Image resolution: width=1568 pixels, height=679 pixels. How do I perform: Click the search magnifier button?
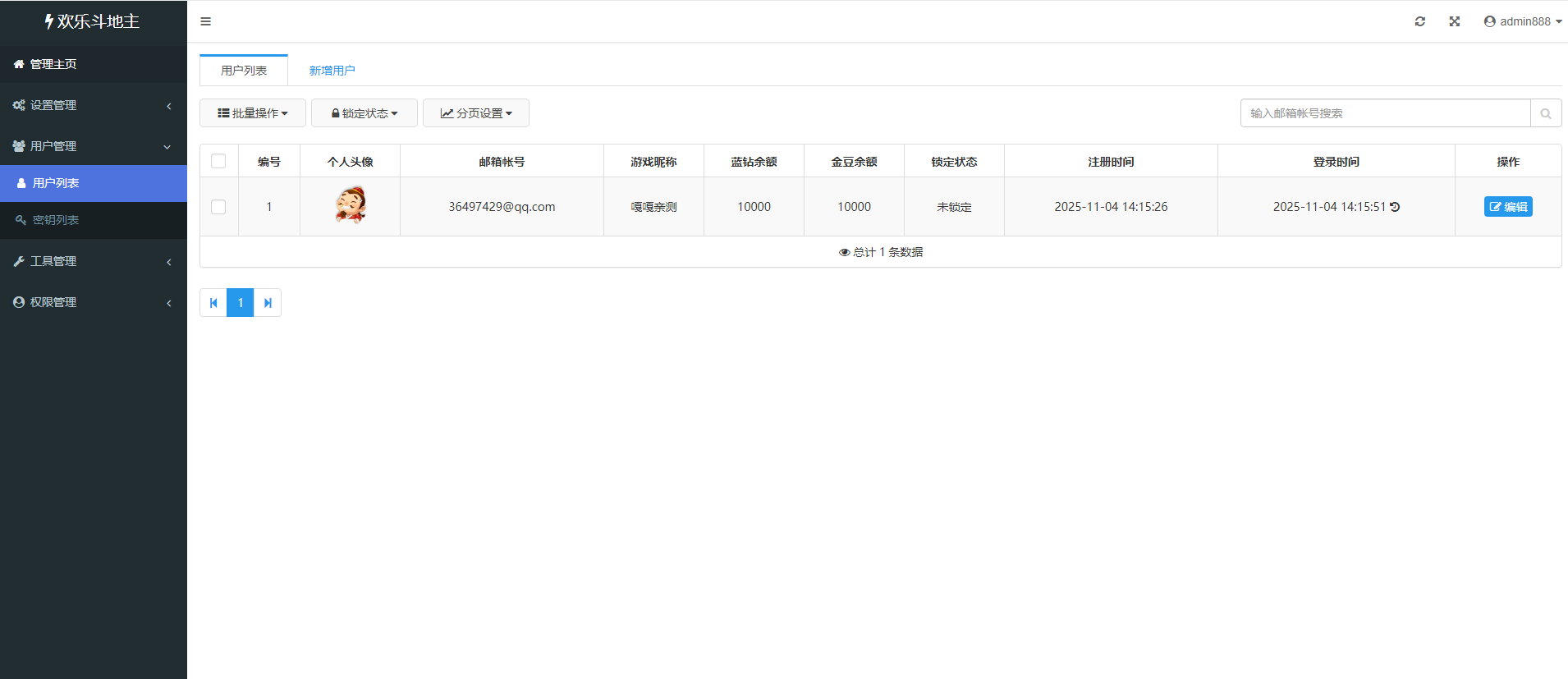pos(1545,113)
